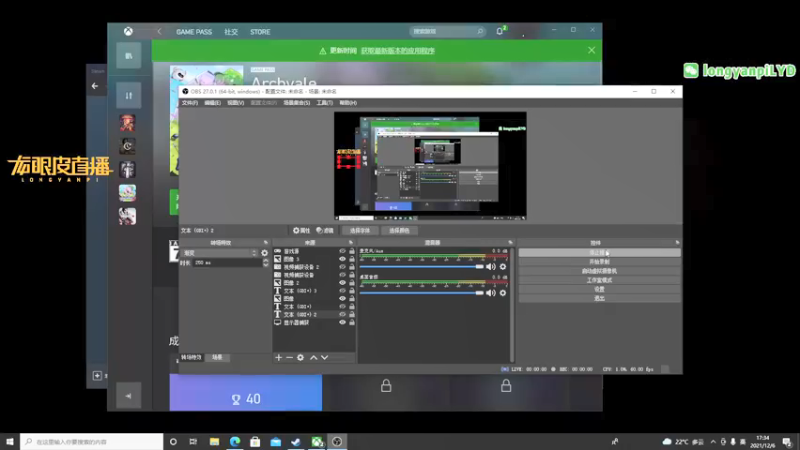The height and width of the screenshot is (450, 800).
Task: Remove selected source with the minus icon
Action: (x=289, y=358)
